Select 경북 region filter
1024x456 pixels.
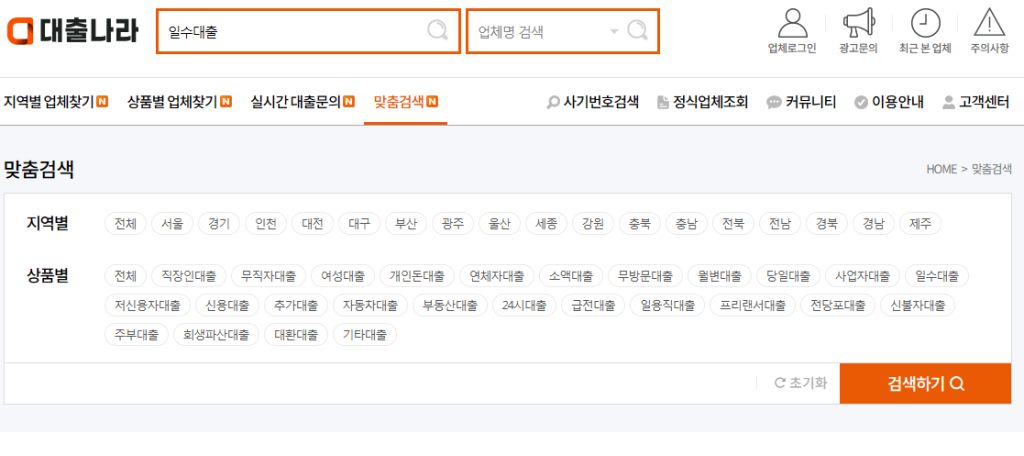827,224
